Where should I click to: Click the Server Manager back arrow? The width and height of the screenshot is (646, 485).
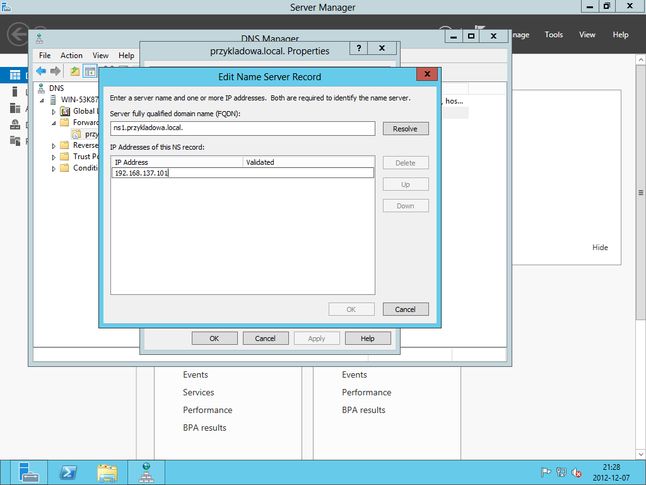click(x=18, y=34)
